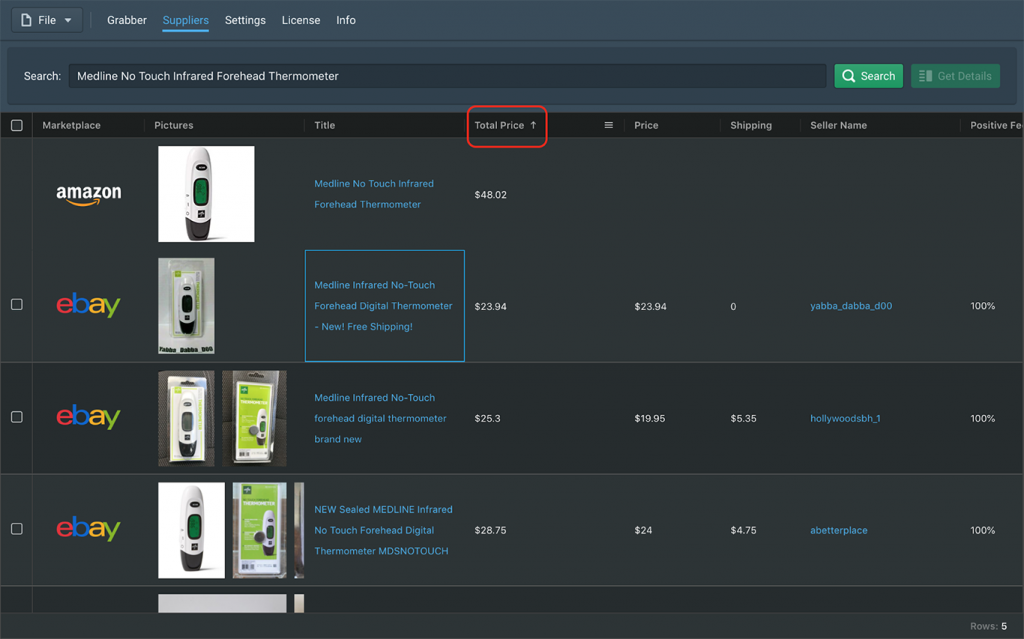Viewport: 1024px width, 639px height.
Task: Open the Settings tab
Action: (245, 20)
